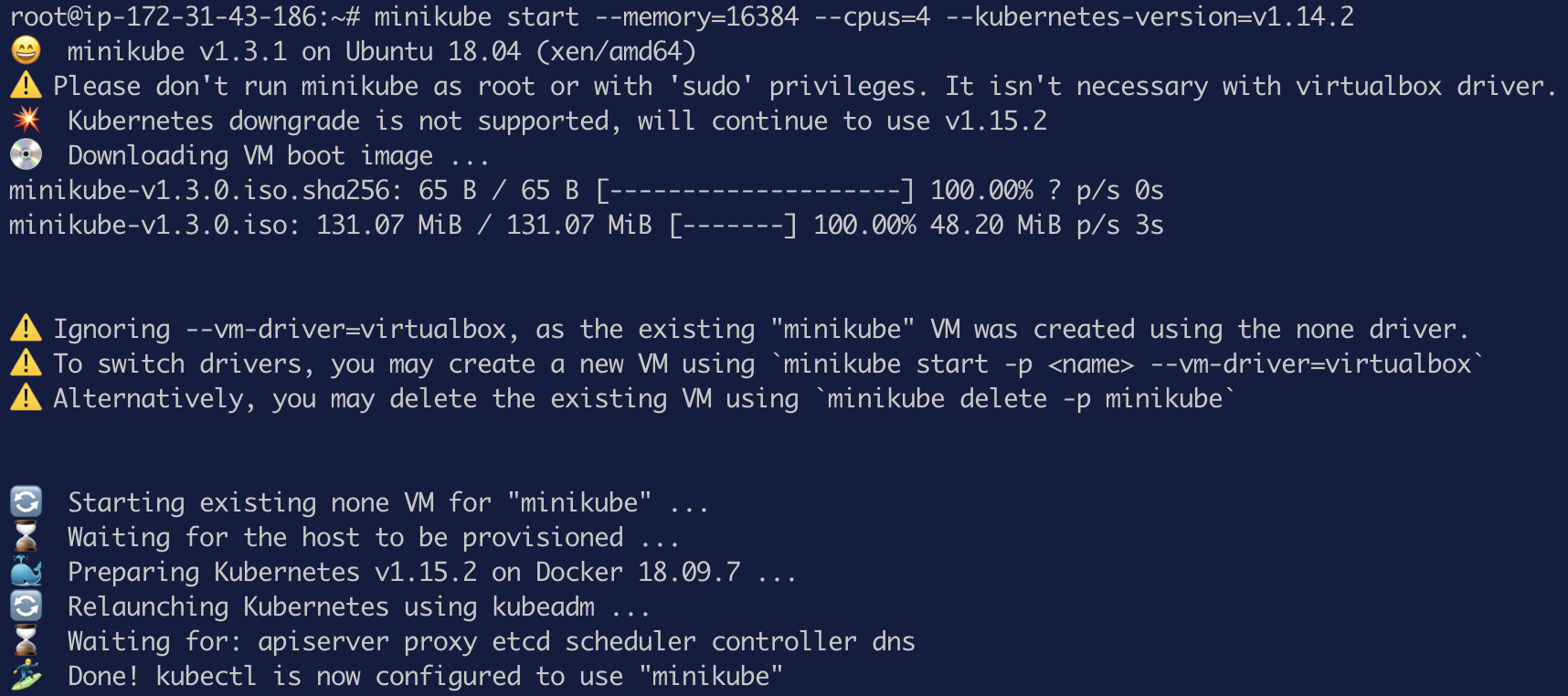Click the sha256 download progress bar
The width and height of the screenshot is (1568, 696).
[x=755, y=190]
